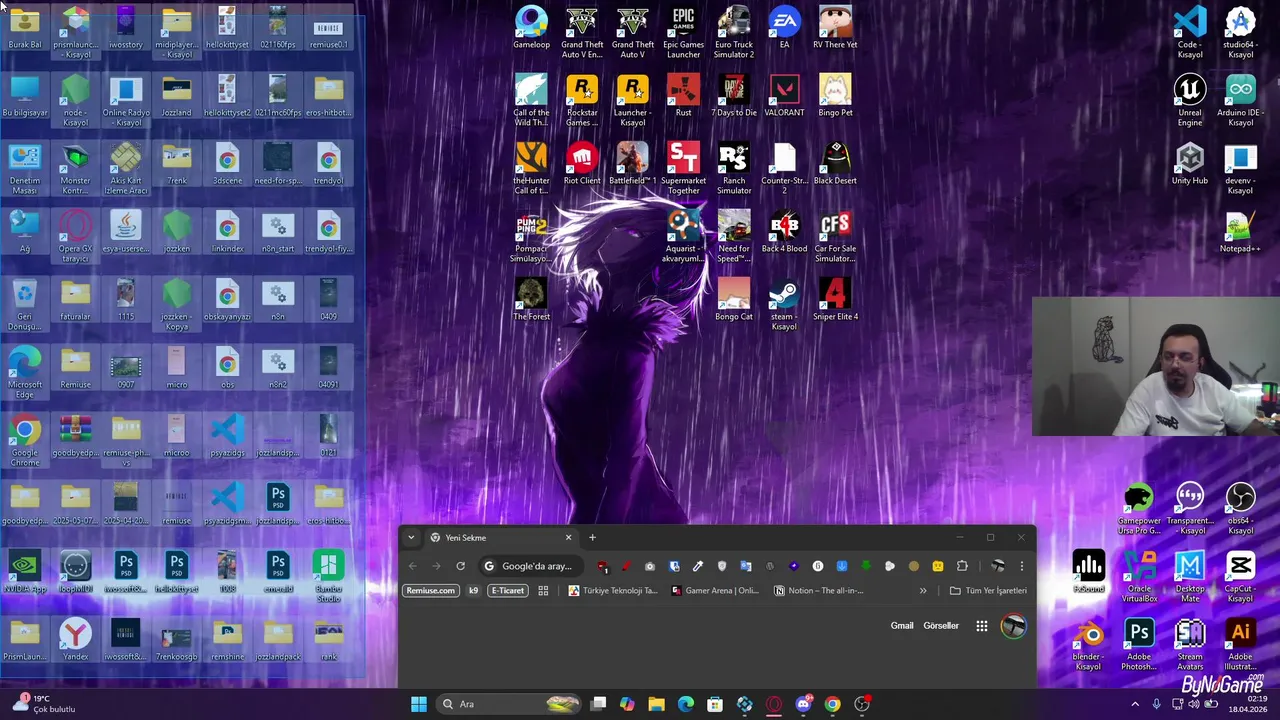1280x720 pixels.
Task: Open the Chrome tab search dropdown
Action: coord(410,537)
